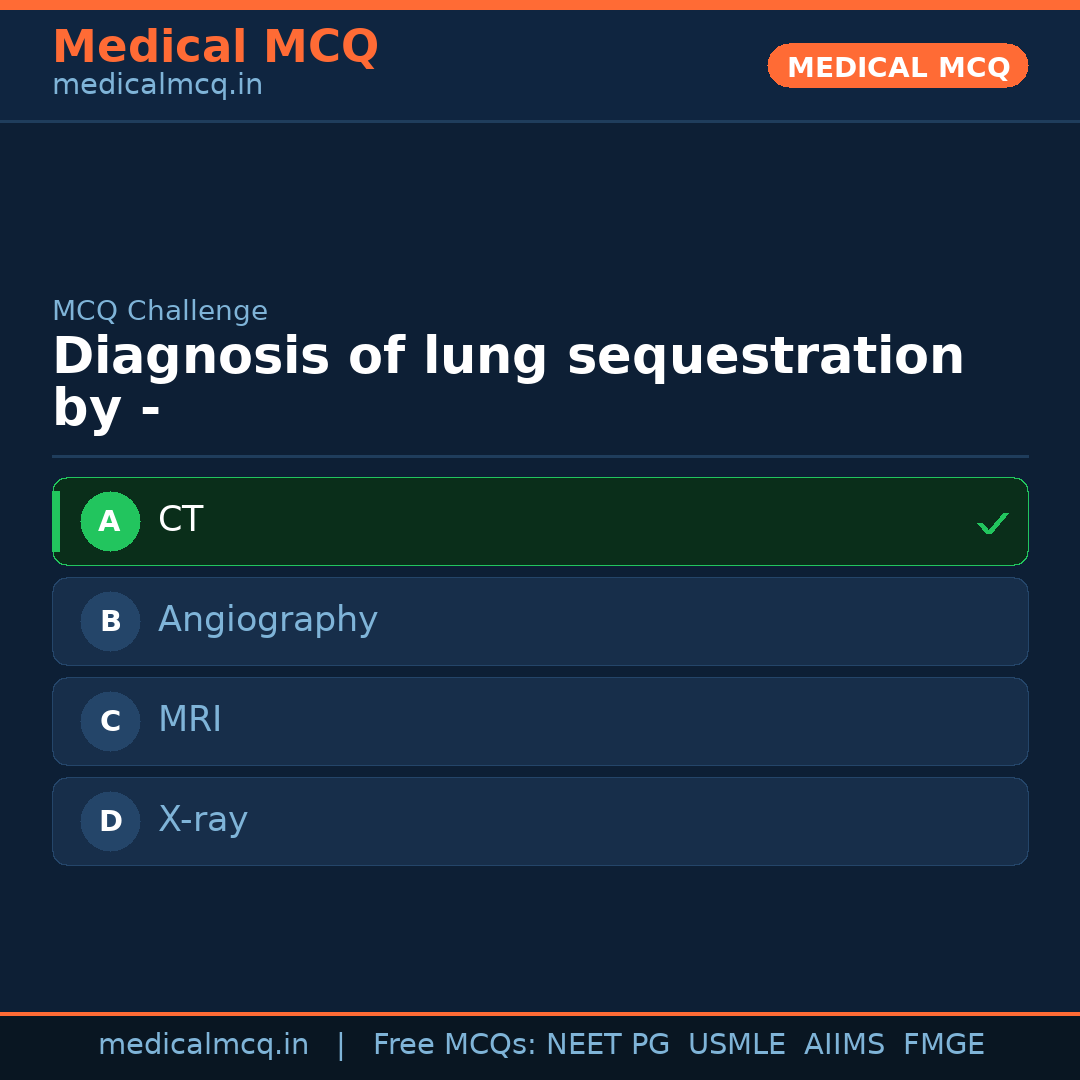Click the green highlight bar beside answer A
The width and height of the screenshot is (1080, 1080).
(57, 521)
